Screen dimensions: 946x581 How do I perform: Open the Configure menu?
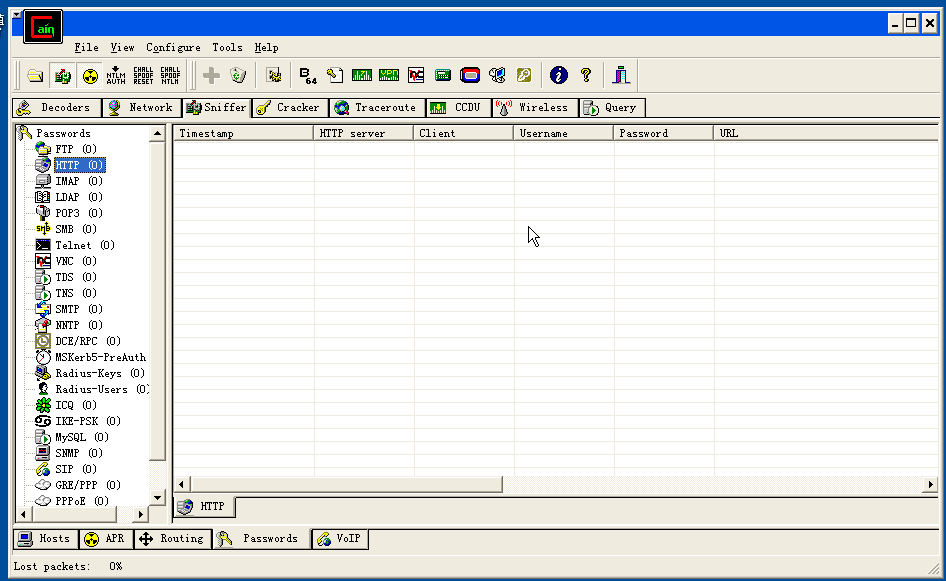coord(173,47)
